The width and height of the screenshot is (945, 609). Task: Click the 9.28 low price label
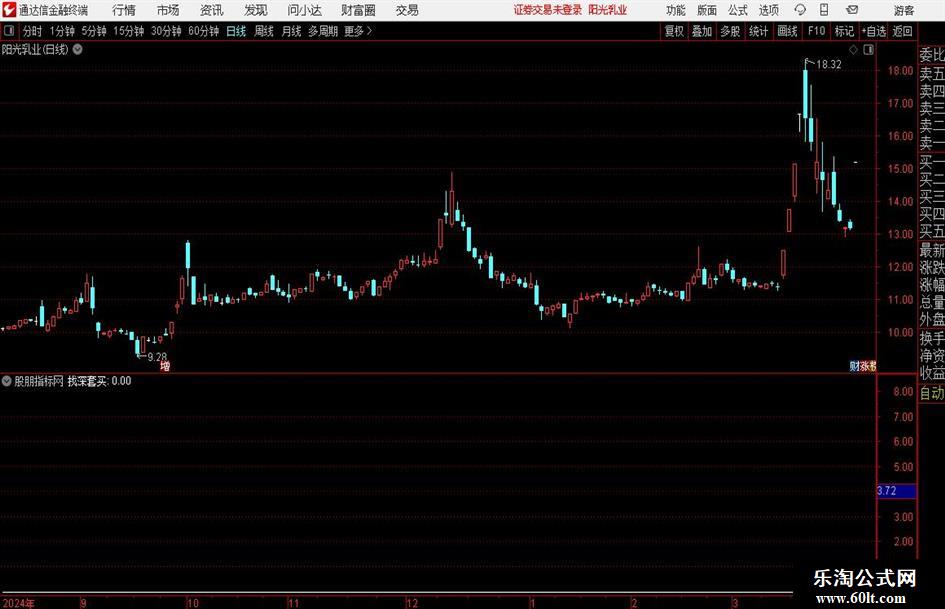tap(157, 357)
